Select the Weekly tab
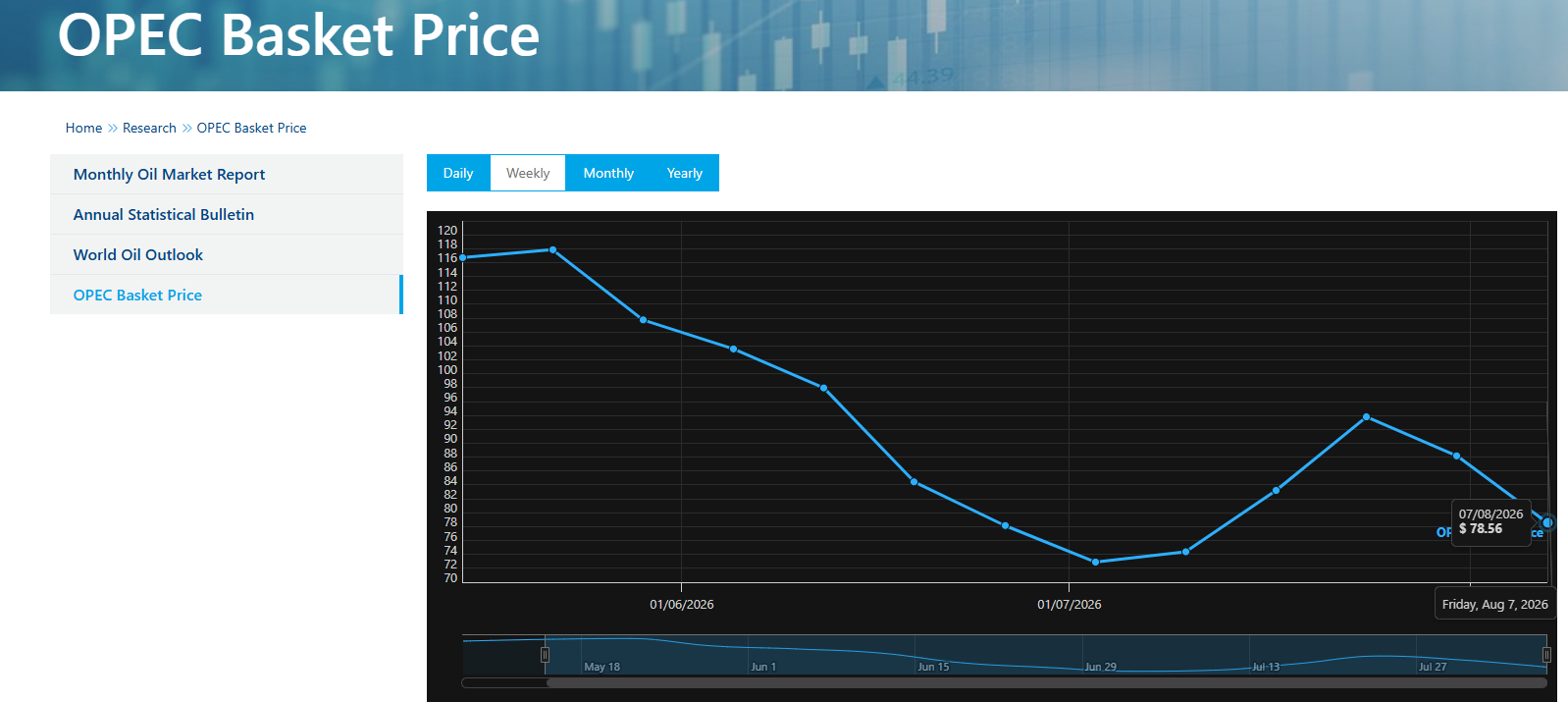 528,173
